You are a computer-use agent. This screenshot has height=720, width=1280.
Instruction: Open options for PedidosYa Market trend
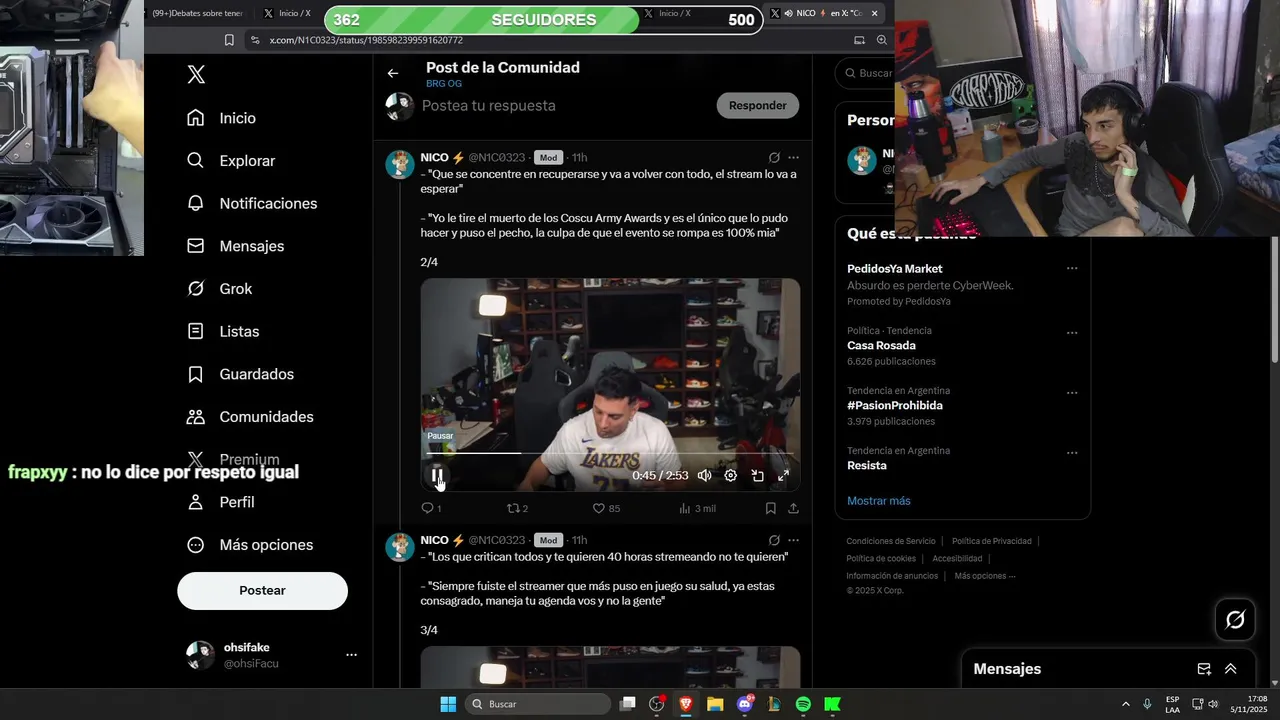pyautogui.click(x=1072, y=269)
